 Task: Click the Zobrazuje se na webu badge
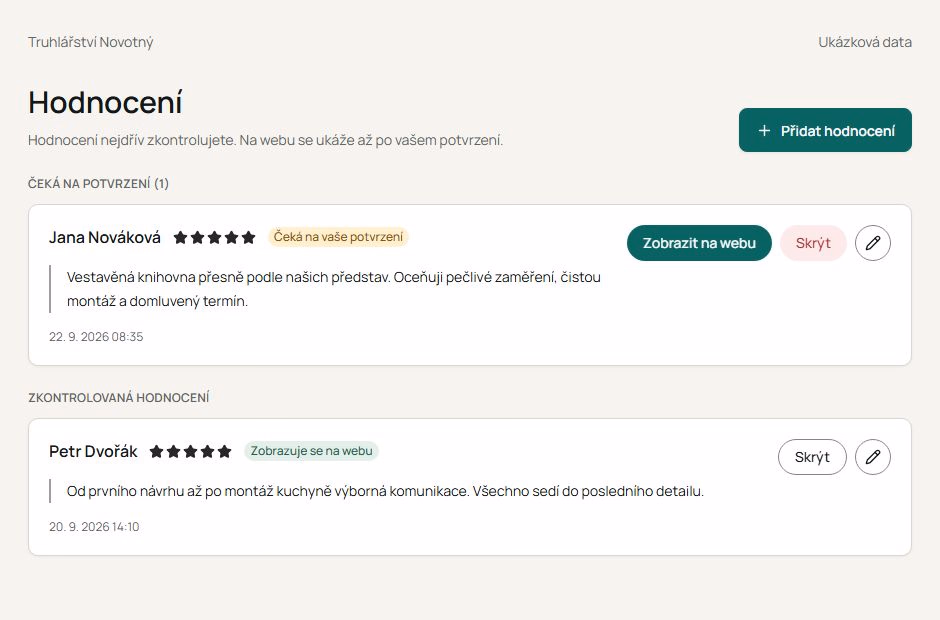(311, 451)
